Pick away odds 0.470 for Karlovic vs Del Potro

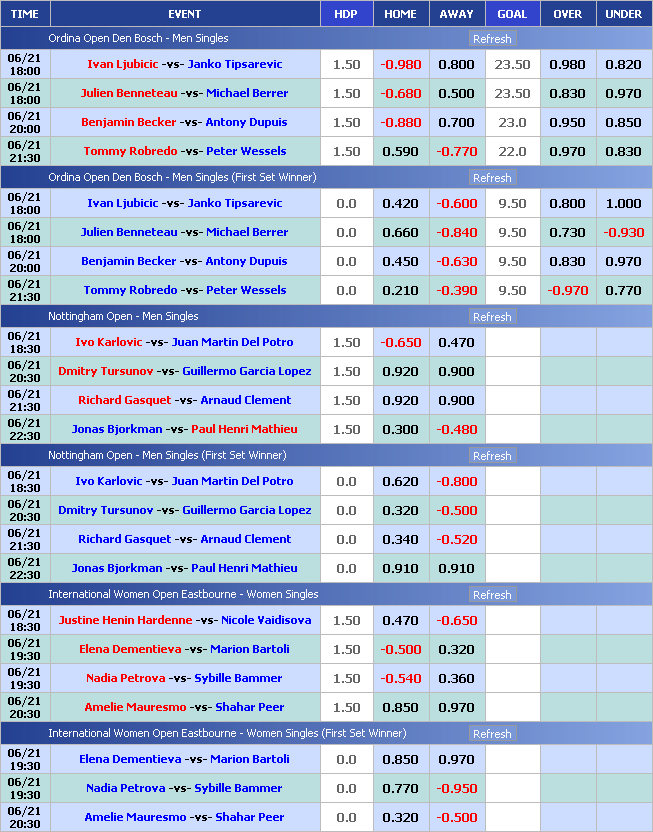(x=456, y=342)
